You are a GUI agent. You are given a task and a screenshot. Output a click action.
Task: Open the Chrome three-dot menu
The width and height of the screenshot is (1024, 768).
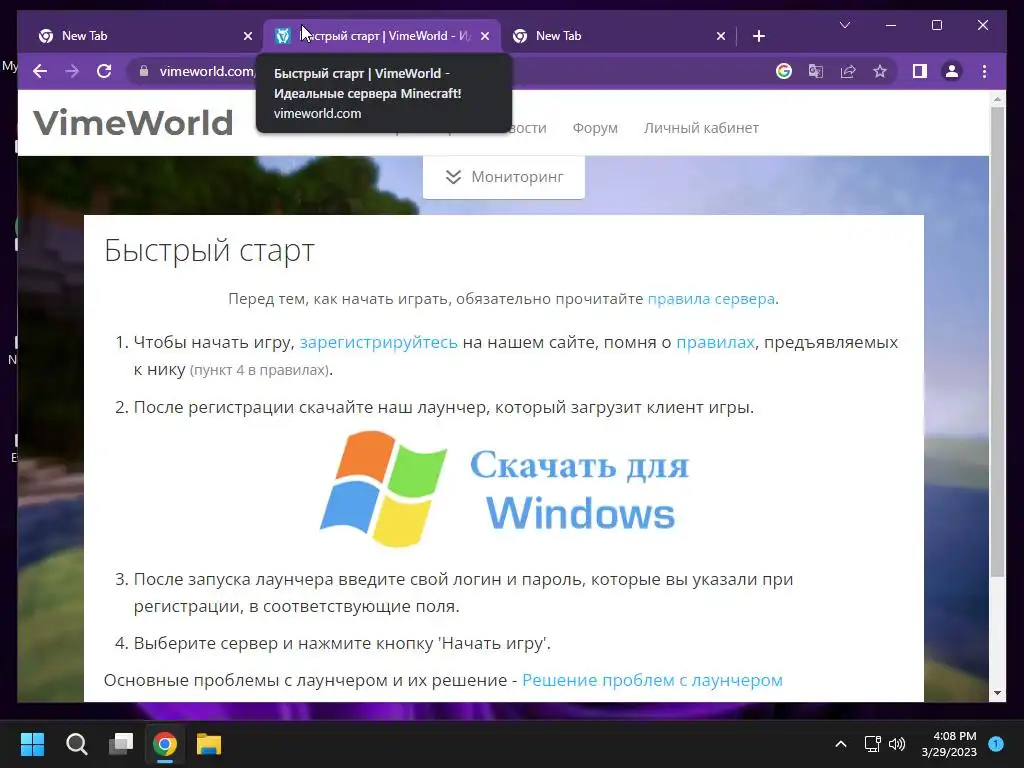point(984,71)
